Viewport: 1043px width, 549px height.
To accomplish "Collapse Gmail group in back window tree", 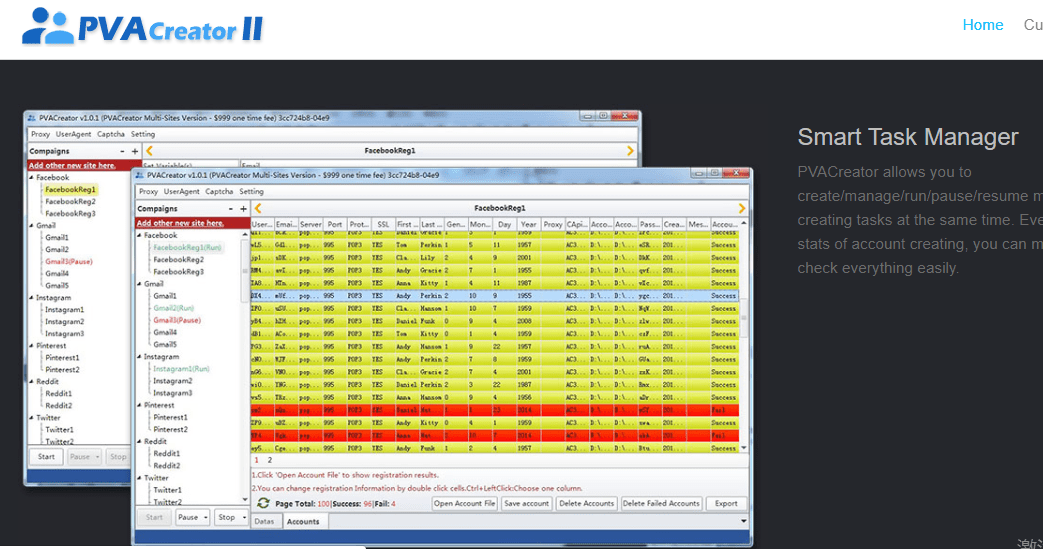I will pyautogui.click(x=31, y=226).
